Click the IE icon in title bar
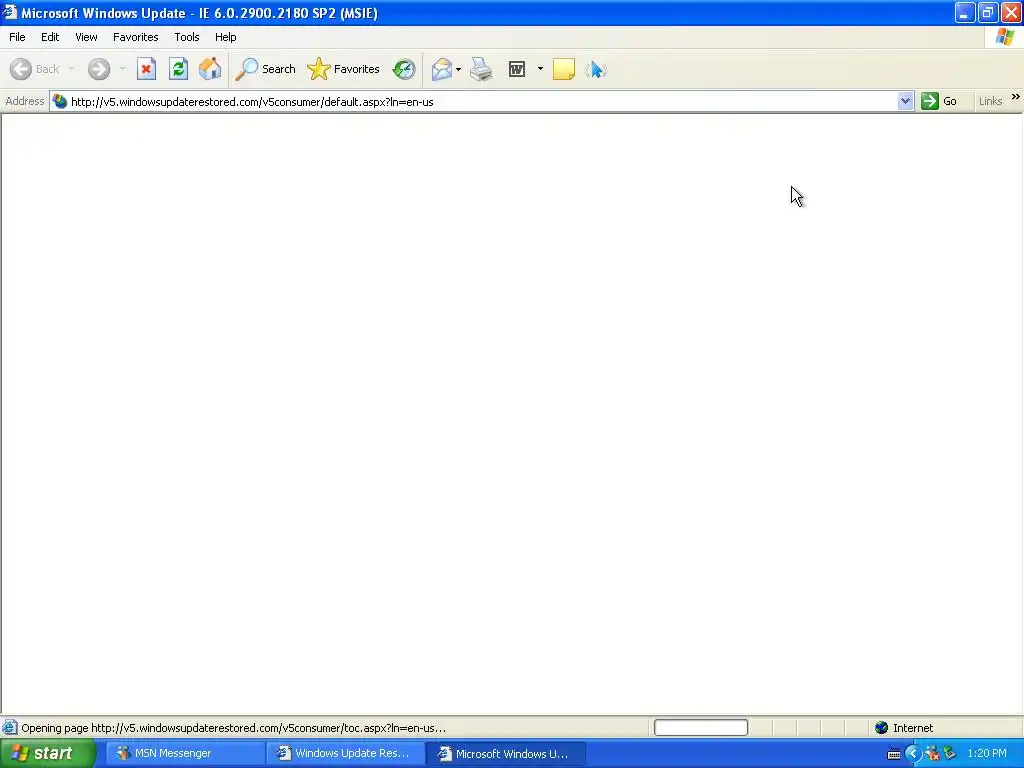The image size is (1024, 768). click(x=9, y=12)
